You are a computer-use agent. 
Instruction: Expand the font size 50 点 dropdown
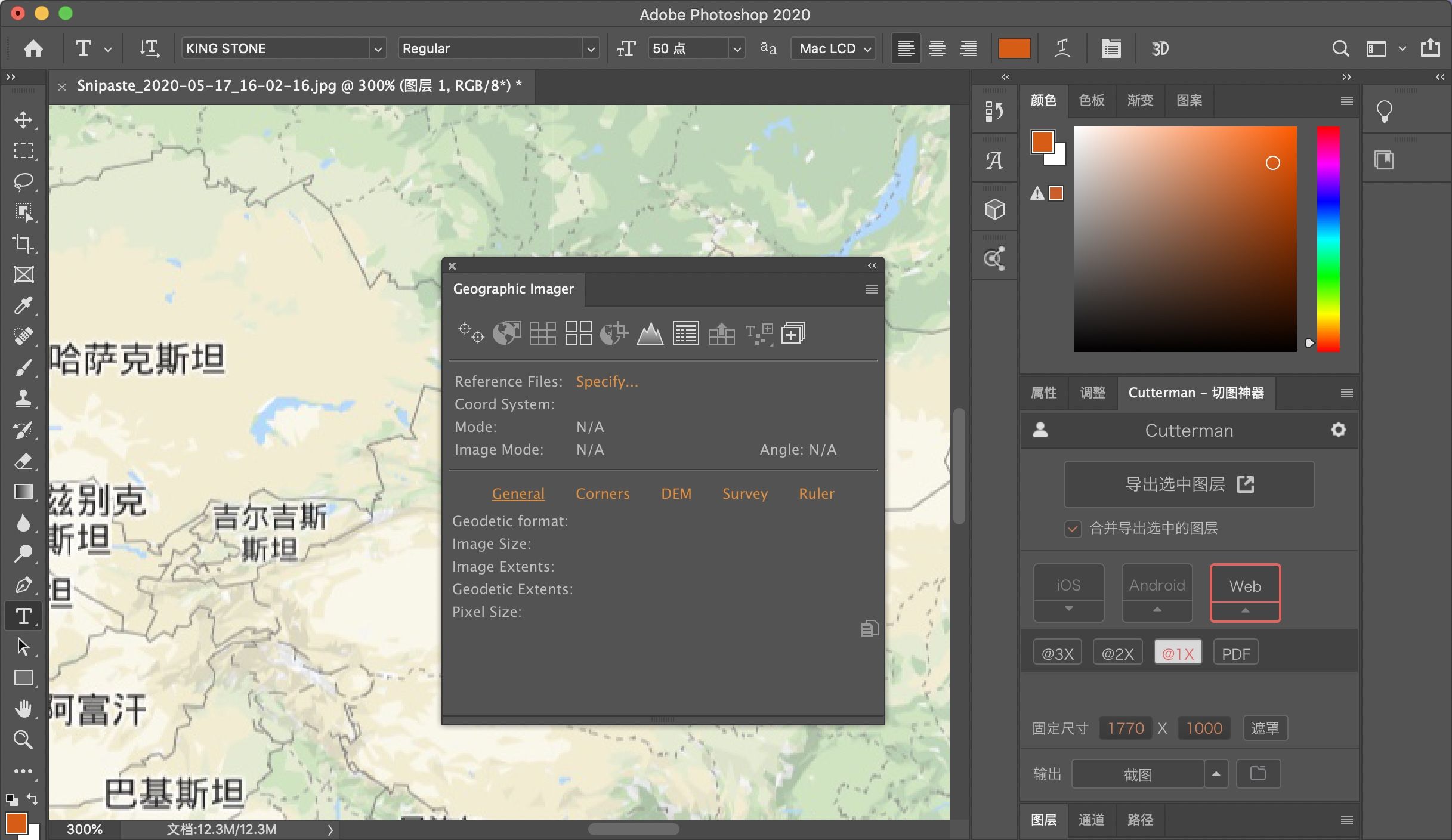(737, 48)
